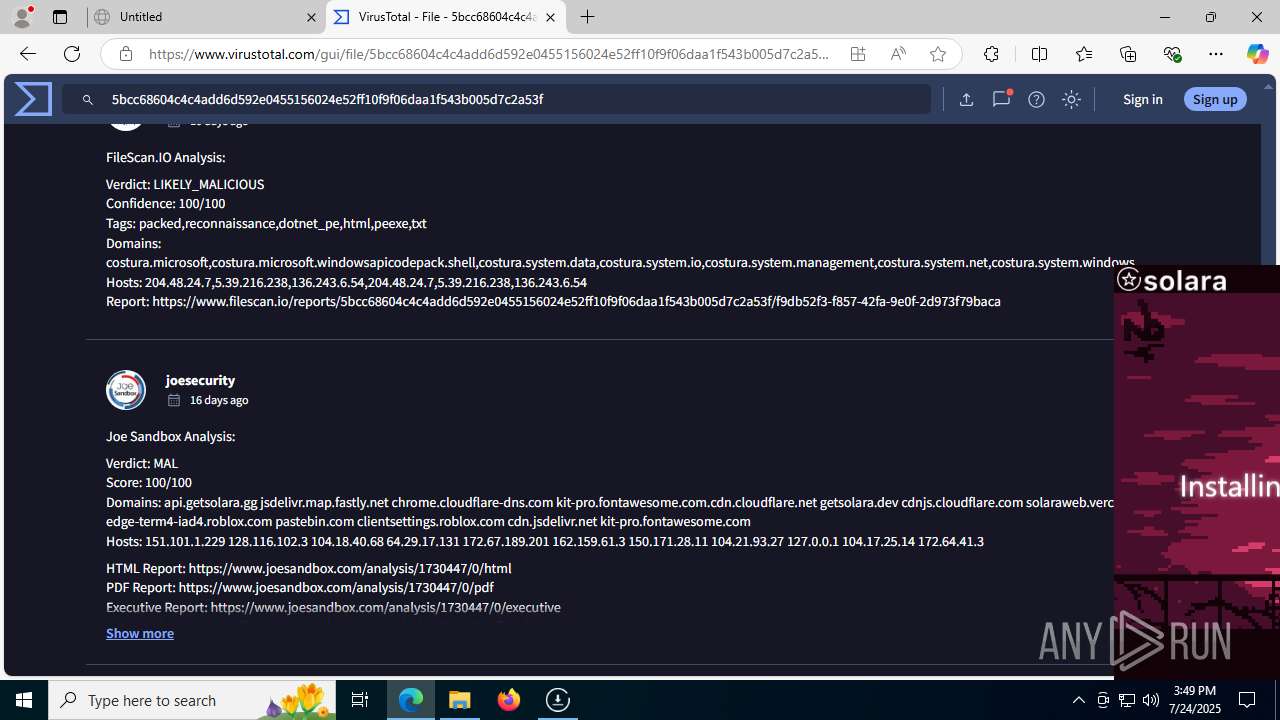Close the VirusTotal tab

tap(550, 17)
